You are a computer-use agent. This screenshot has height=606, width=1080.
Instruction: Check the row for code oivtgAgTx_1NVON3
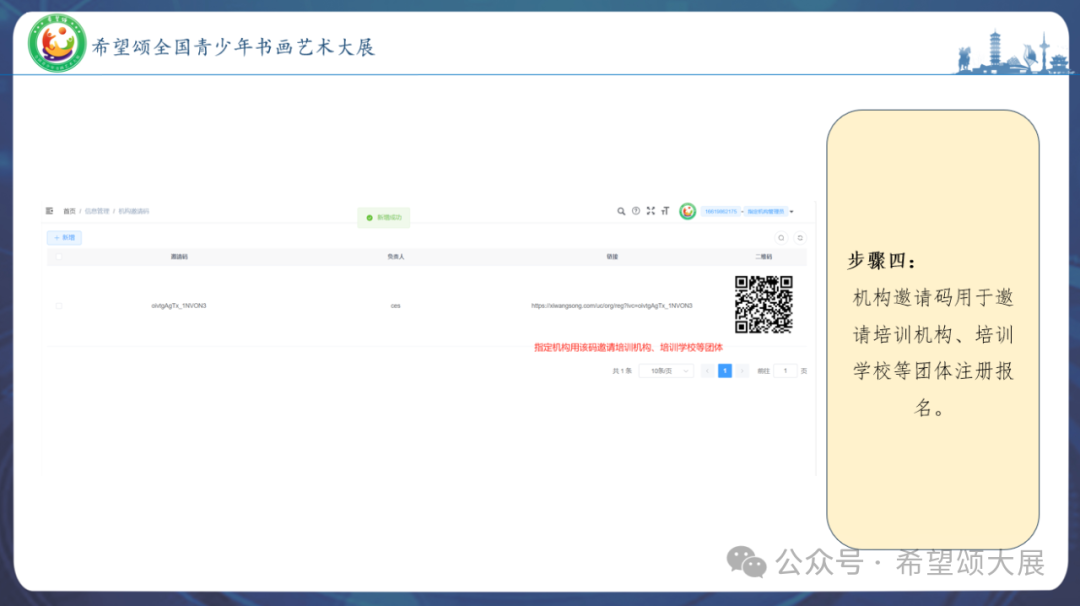pyautogui.click(x=57, y=307)
